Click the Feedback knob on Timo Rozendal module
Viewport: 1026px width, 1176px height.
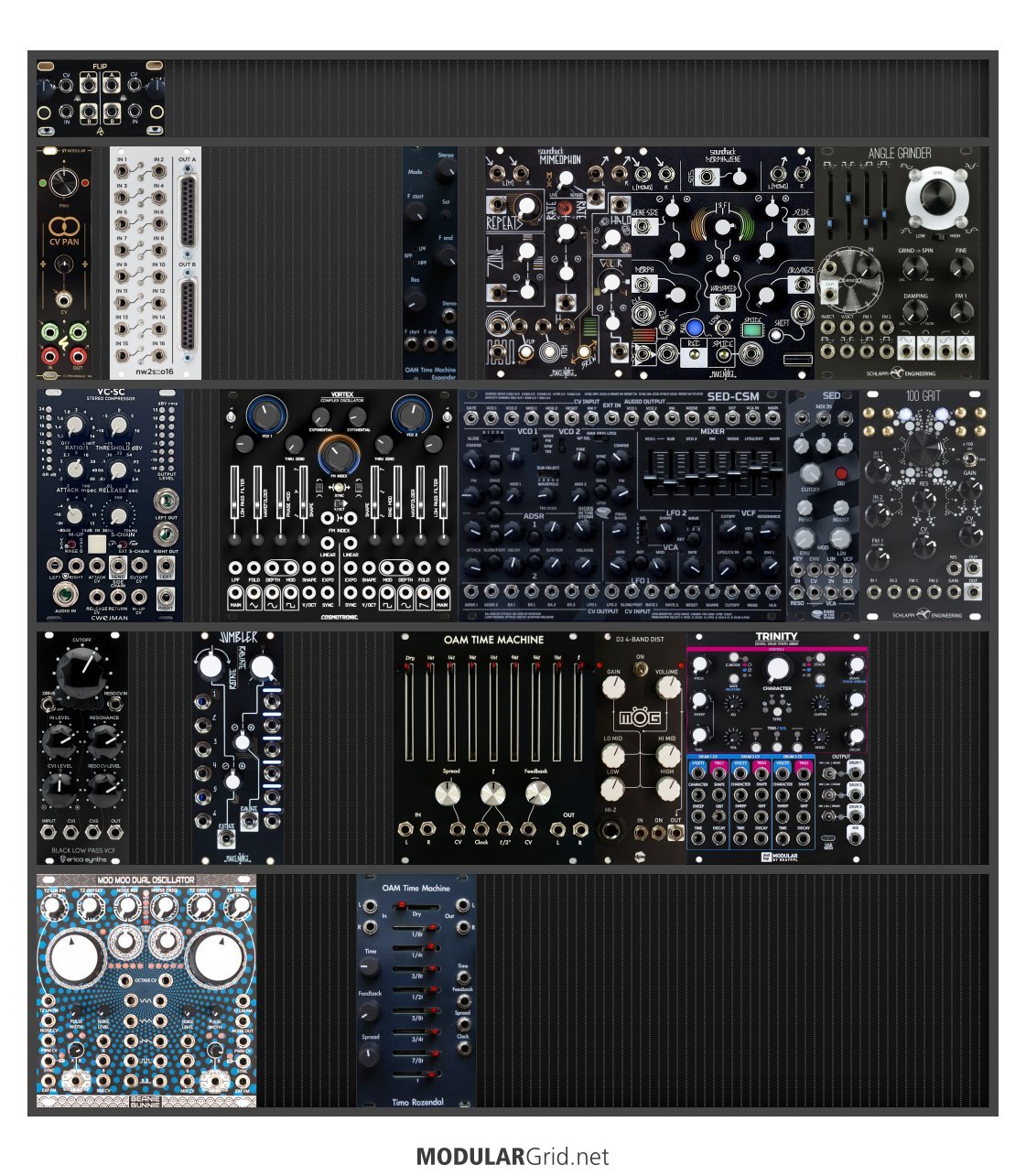click(371, 1012)
